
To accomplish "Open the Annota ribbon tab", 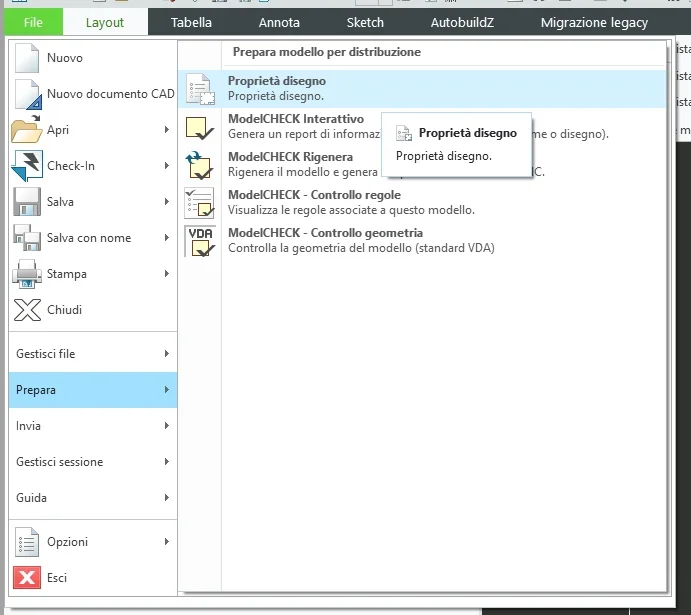I will pos(279,22).
